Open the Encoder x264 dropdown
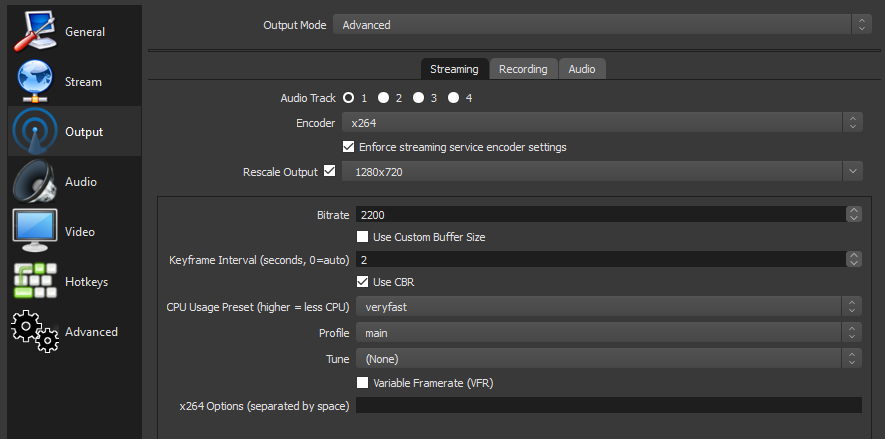Image resolution: width=885 pixels, height=439 pixels. (601, 122)
